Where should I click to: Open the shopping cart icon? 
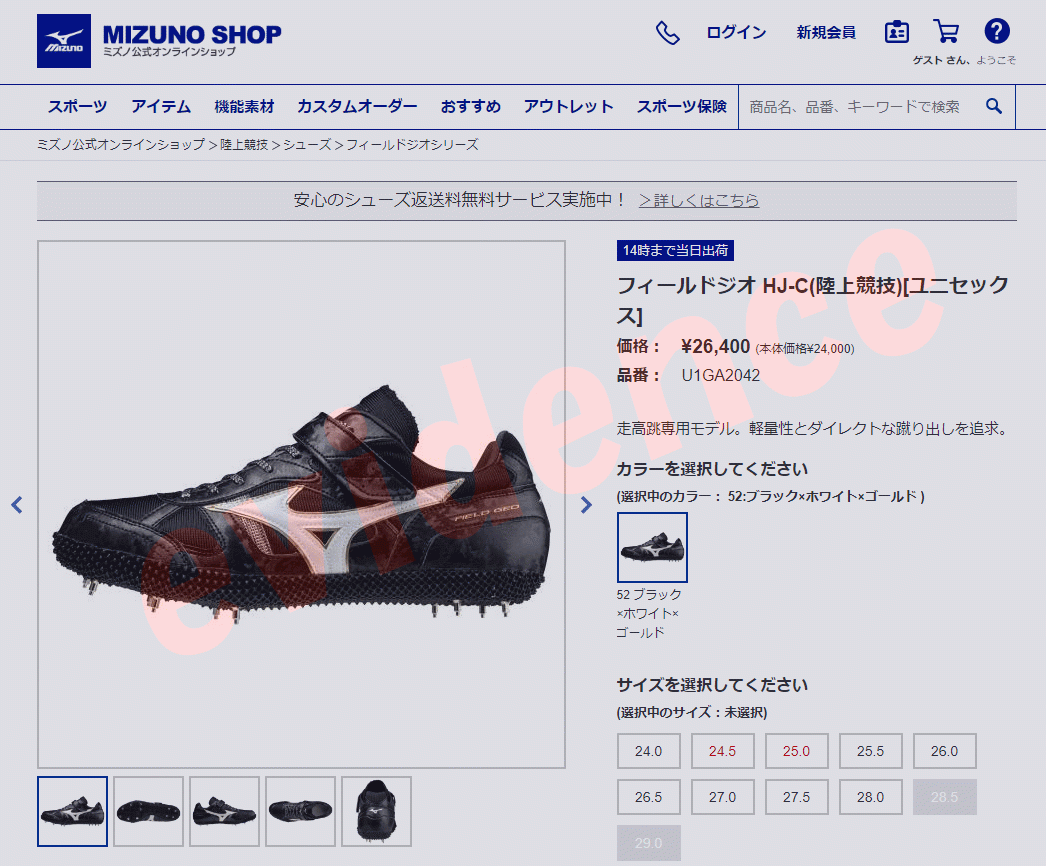click(946, 31)
